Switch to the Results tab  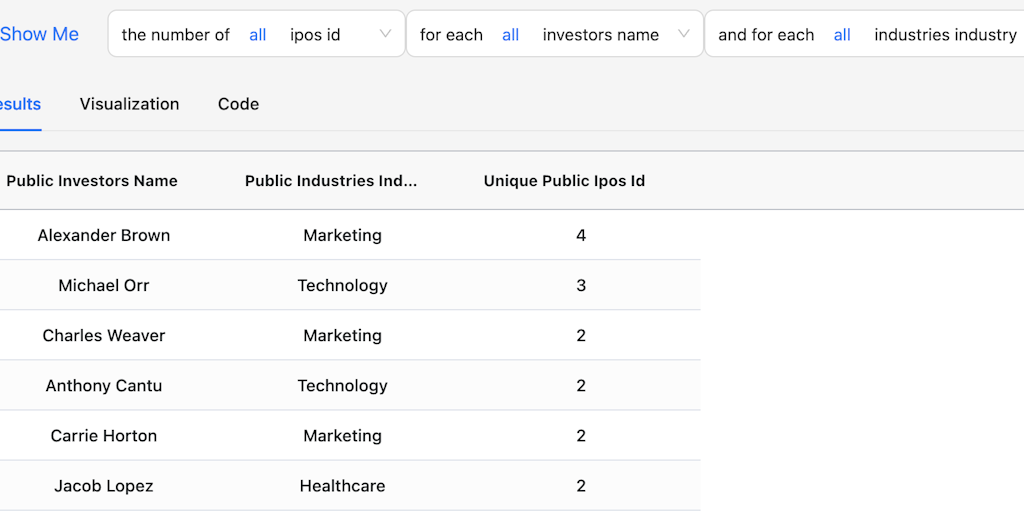(20, 104)
